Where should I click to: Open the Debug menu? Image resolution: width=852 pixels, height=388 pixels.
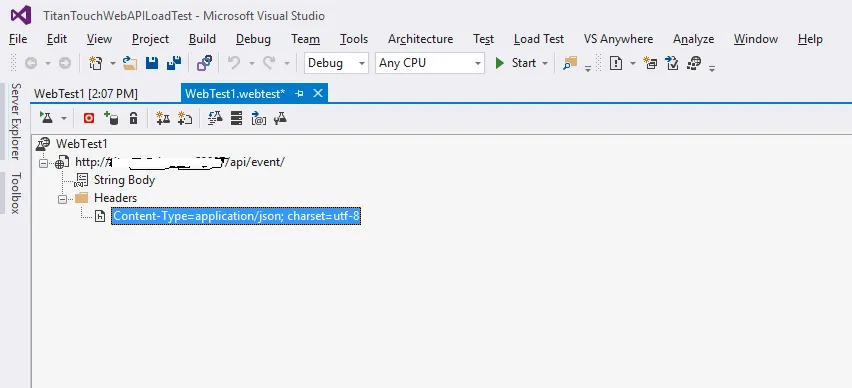253,39
